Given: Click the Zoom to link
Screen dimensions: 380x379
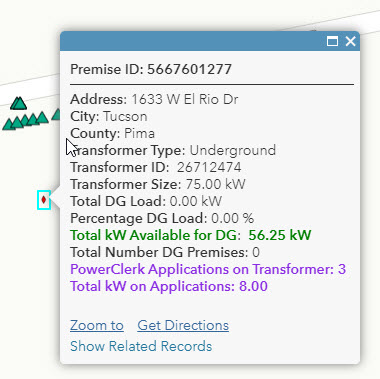Looking at the screenshot, I should (x=97, y=325).
